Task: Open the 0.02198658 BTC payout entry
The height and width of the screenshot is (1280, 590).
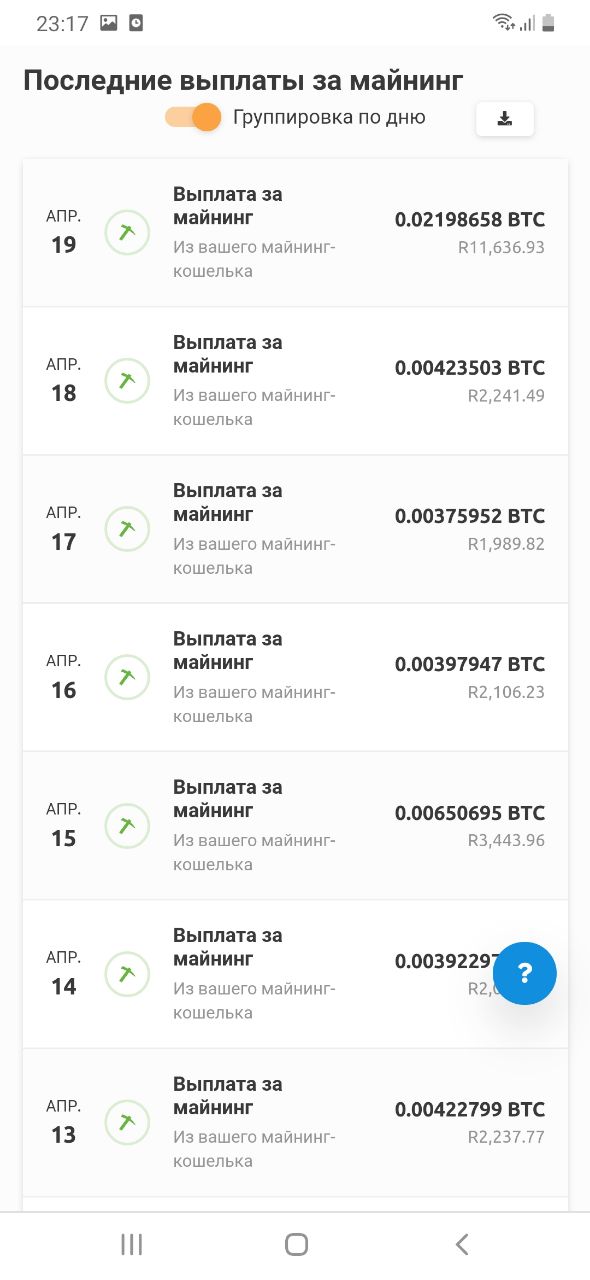Action: [295, 232]
